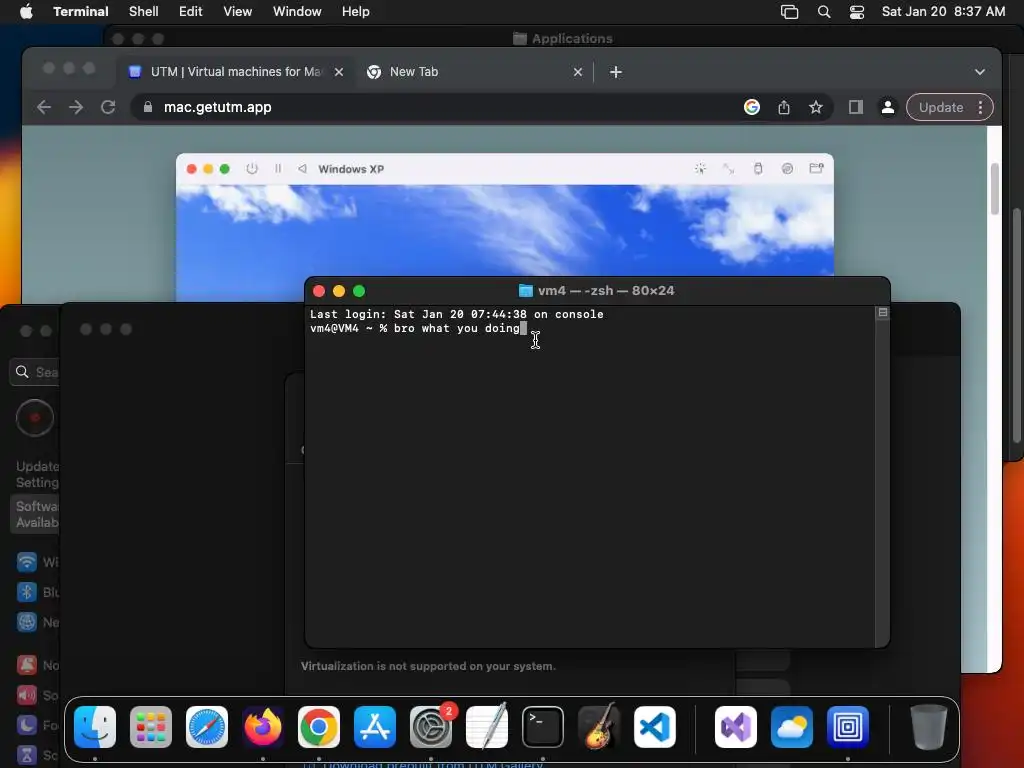Open Google icon in the address bar
Image resolution: width=1024 pixels, height=768 pixels.
pos(752,107)
